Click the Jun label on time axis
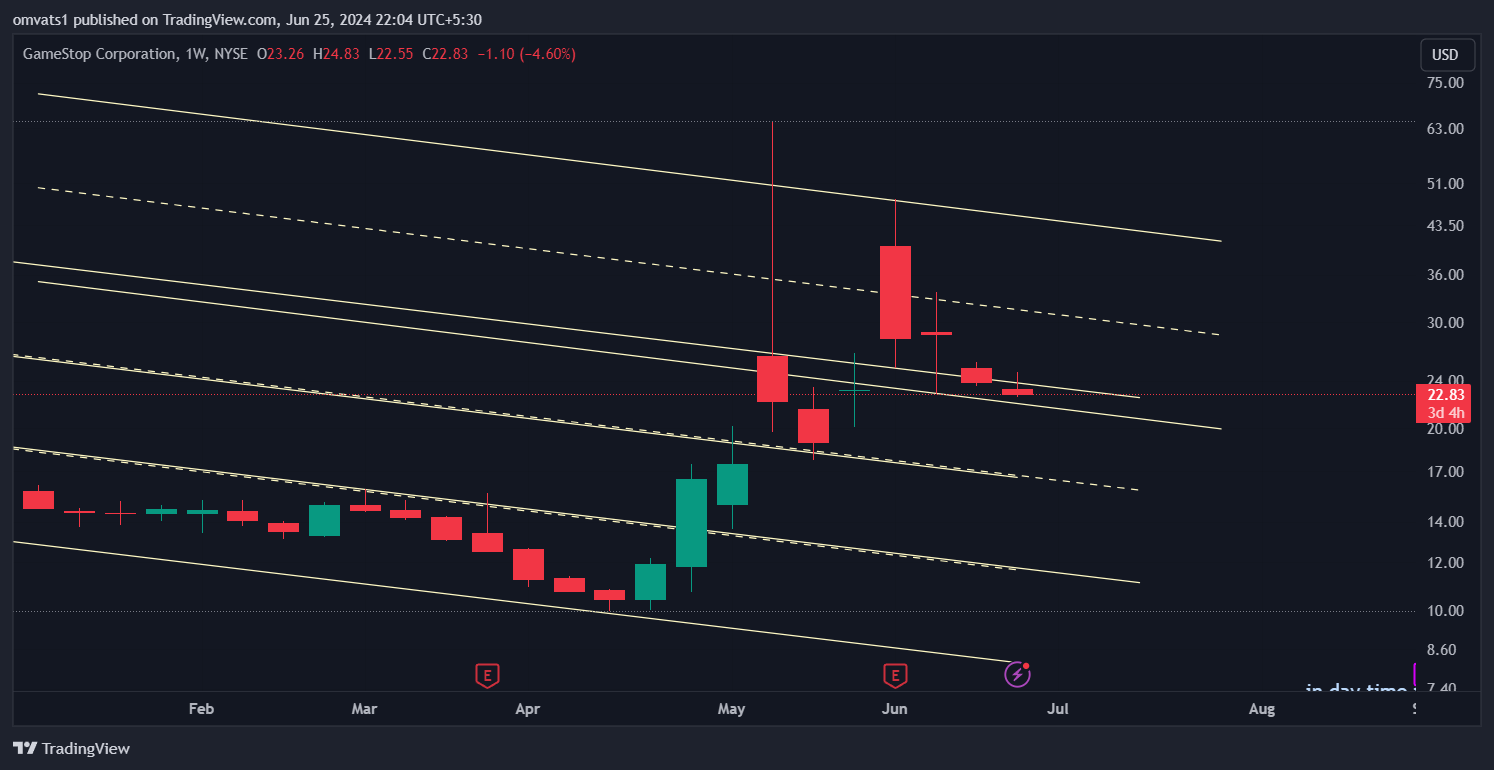This screenshot has width=1494, height=770. tap(895, 709)
